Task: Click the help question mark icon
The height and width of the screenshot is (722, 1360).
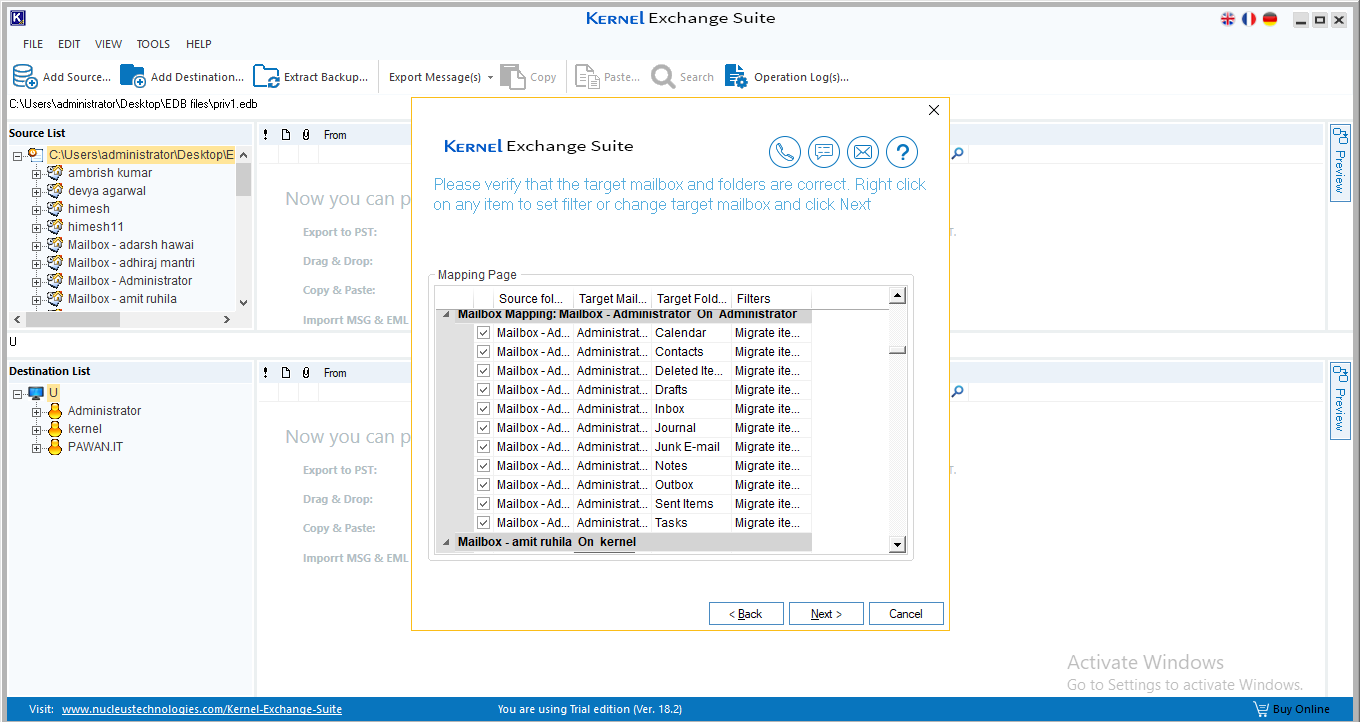Action: 902,152
